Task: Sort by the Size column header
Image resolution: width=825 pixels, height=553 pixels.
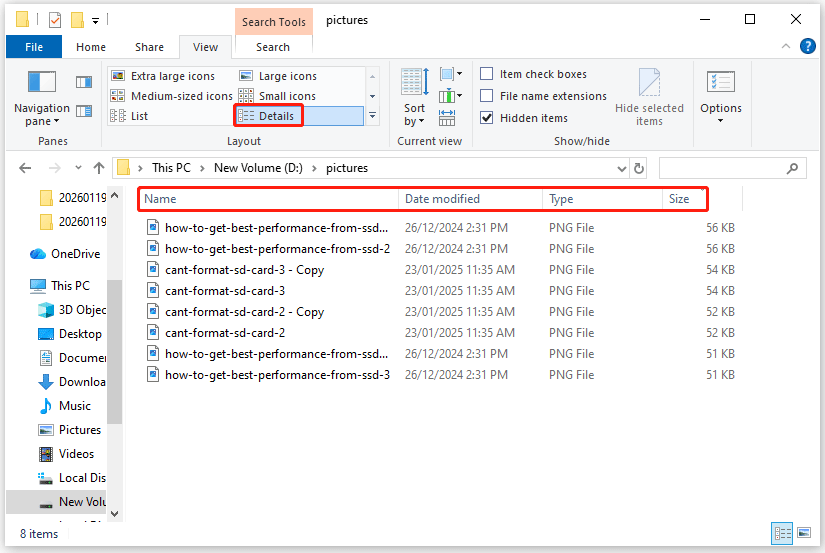Action: coord(702,199)
